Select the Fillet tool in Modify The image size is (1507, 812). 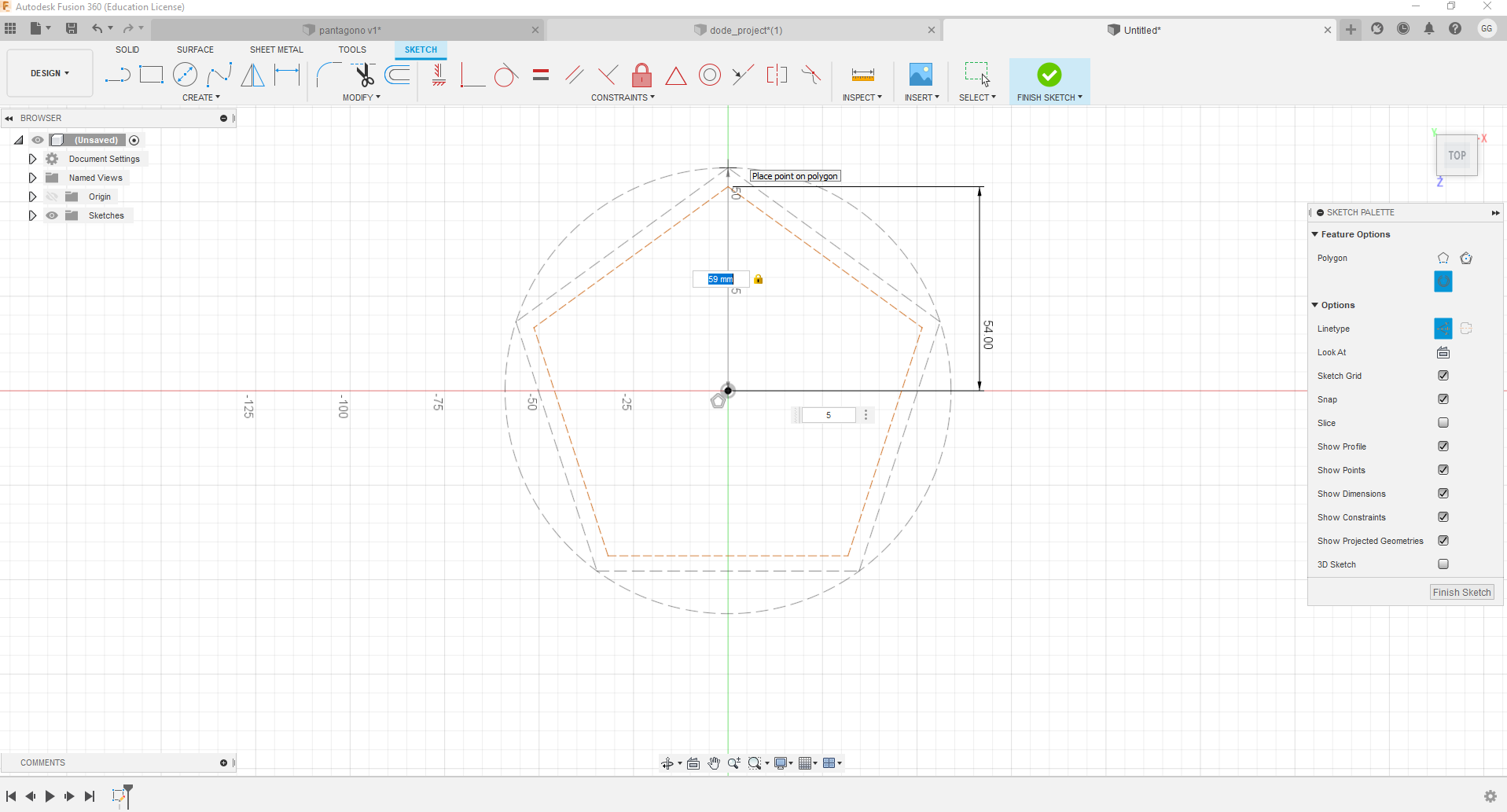click(x=328, y=75)
